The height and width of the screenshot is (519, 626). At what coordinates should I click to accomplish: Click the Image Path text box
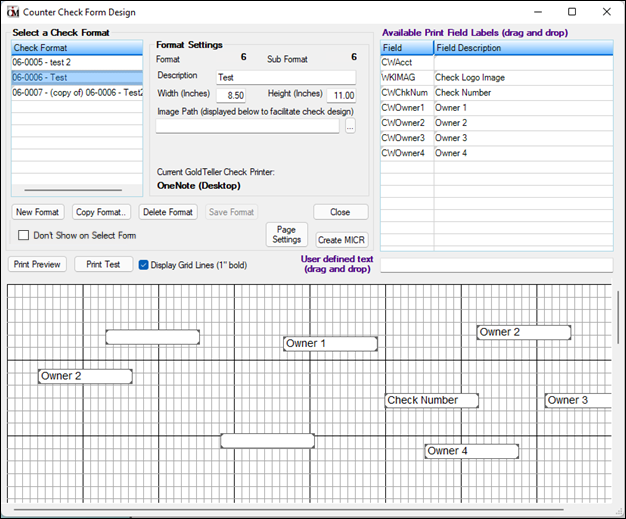(x=248, y=126)
